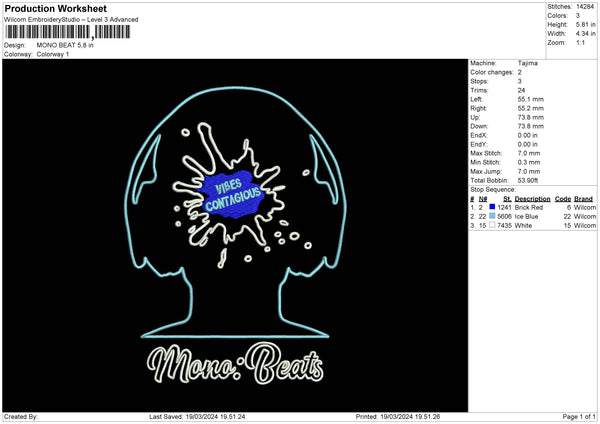The image size is (600, 424).
Task: Select the 'Brick Red' description cell
Action: tap(528, 207)
